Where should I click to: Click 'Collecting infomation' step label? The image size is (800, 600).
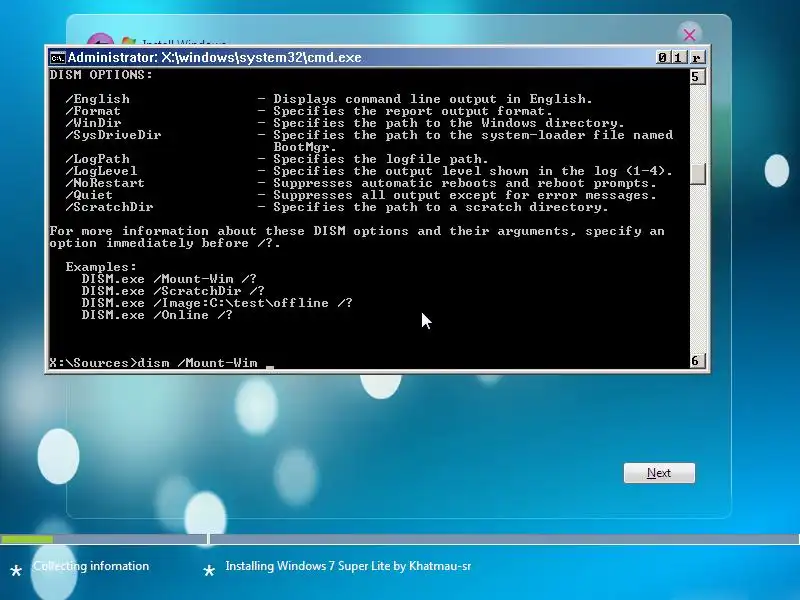(91, 566)
